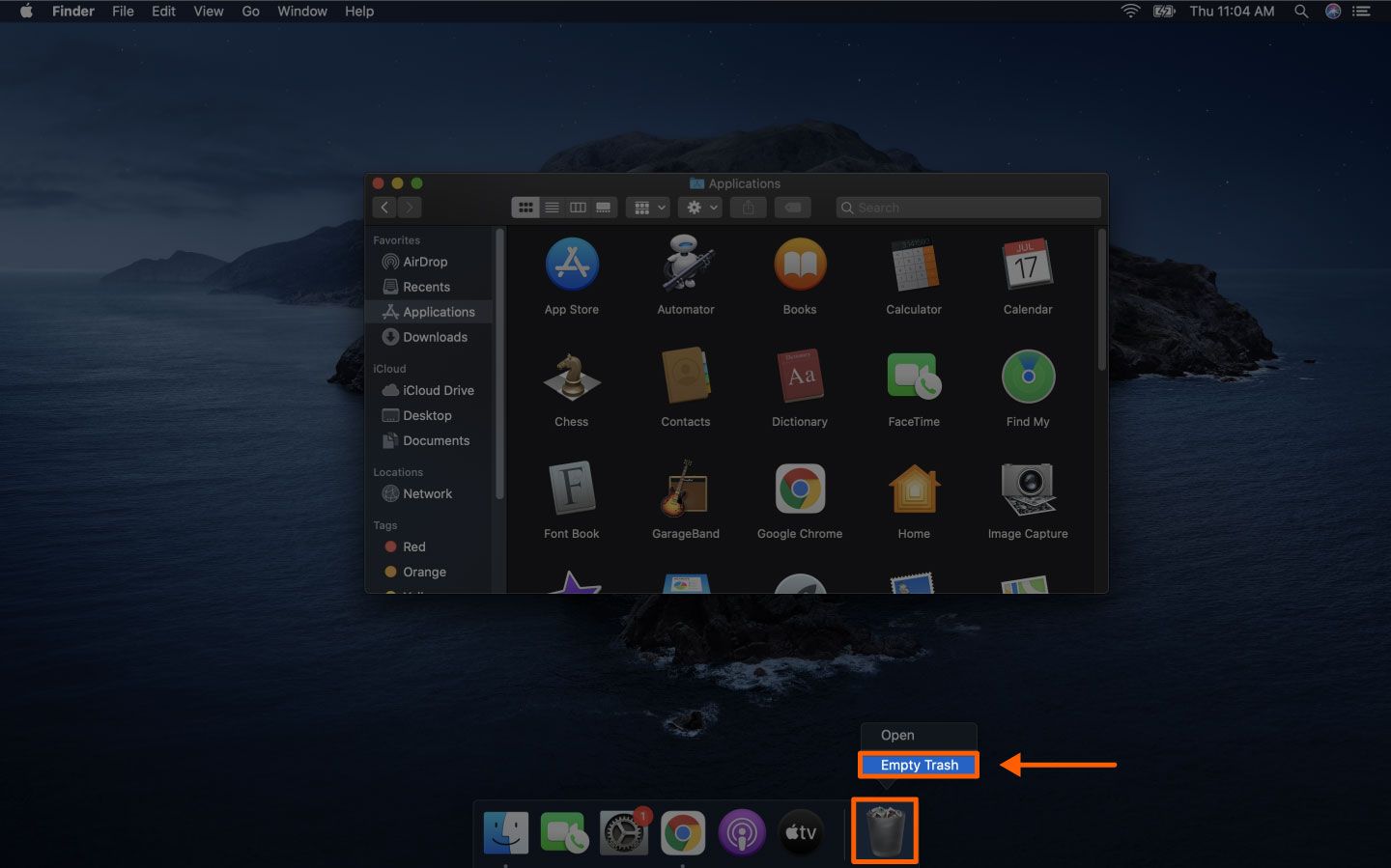
Task: Open the Window menu
Action: coord(302,12)
